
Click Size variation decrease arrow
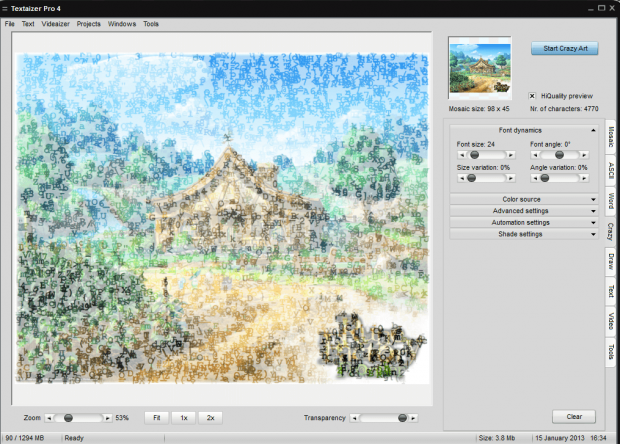click(x=462, y=178)
